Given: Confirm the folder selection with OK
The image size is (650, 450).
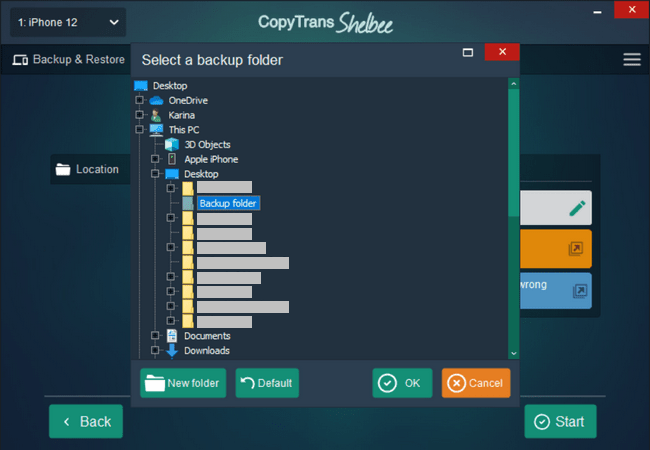Looking at the screenshot, I should (402, 383).
